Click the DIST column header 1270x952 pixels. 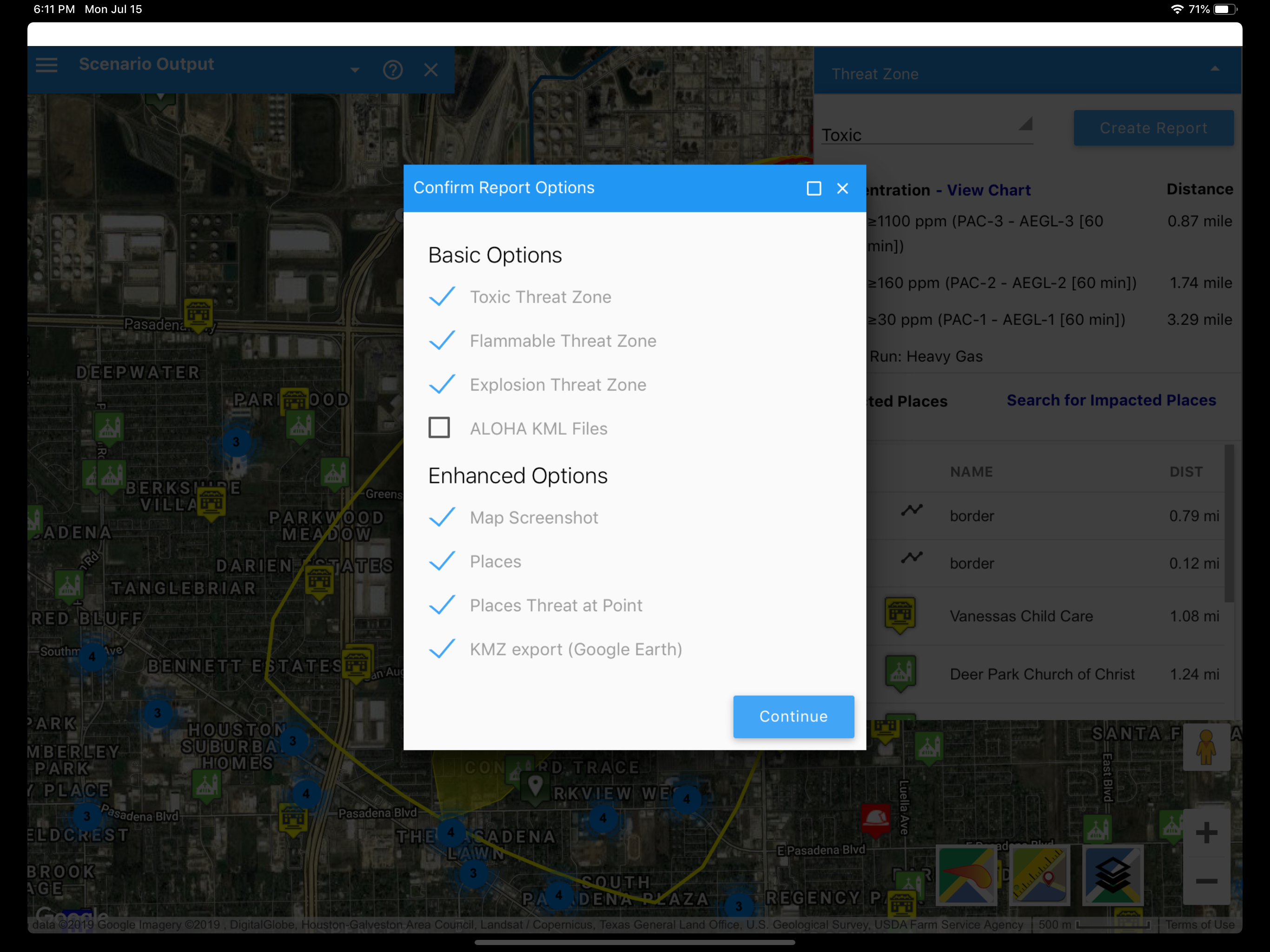tap(1186, 472)
